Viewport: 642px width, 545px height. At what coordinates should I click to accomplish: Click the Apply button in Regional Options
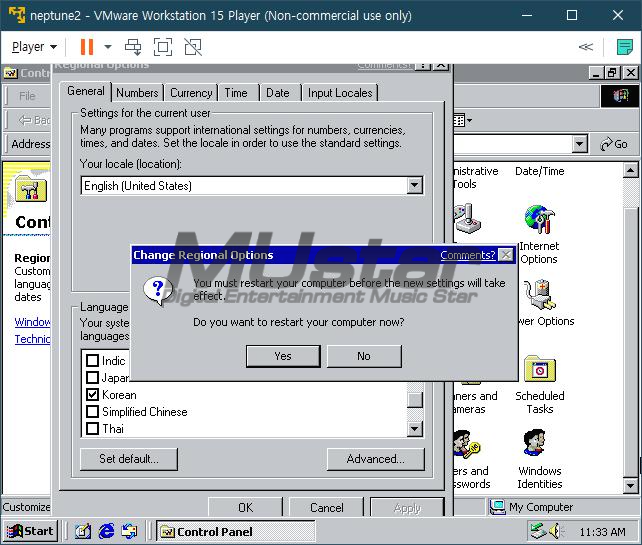[x=407, y=507]
